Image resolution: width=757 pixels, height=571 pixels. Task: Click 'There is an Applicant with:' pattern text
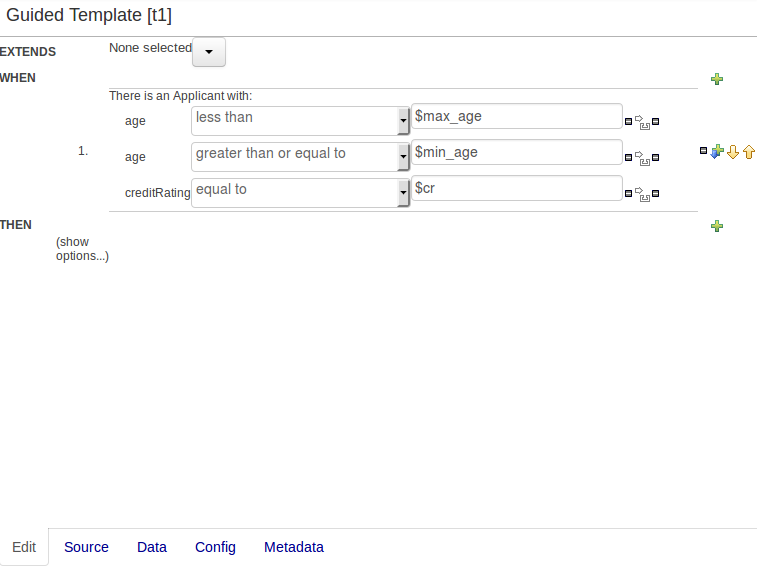pyautogui.click(x=180, y=96)
